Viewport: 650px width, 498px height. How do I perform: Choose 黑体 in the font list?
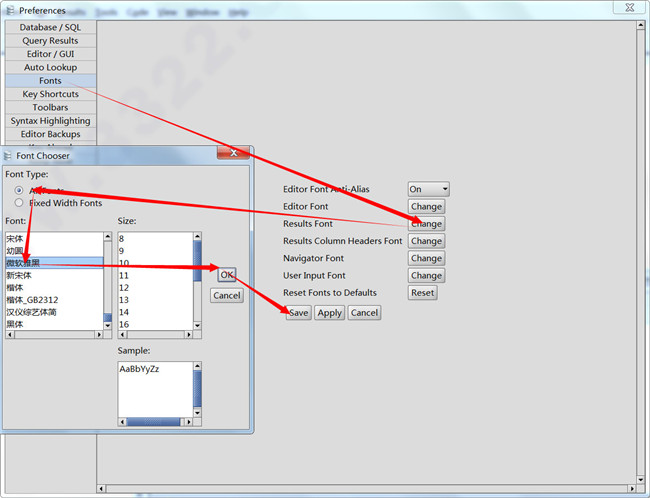pos(54,324)
